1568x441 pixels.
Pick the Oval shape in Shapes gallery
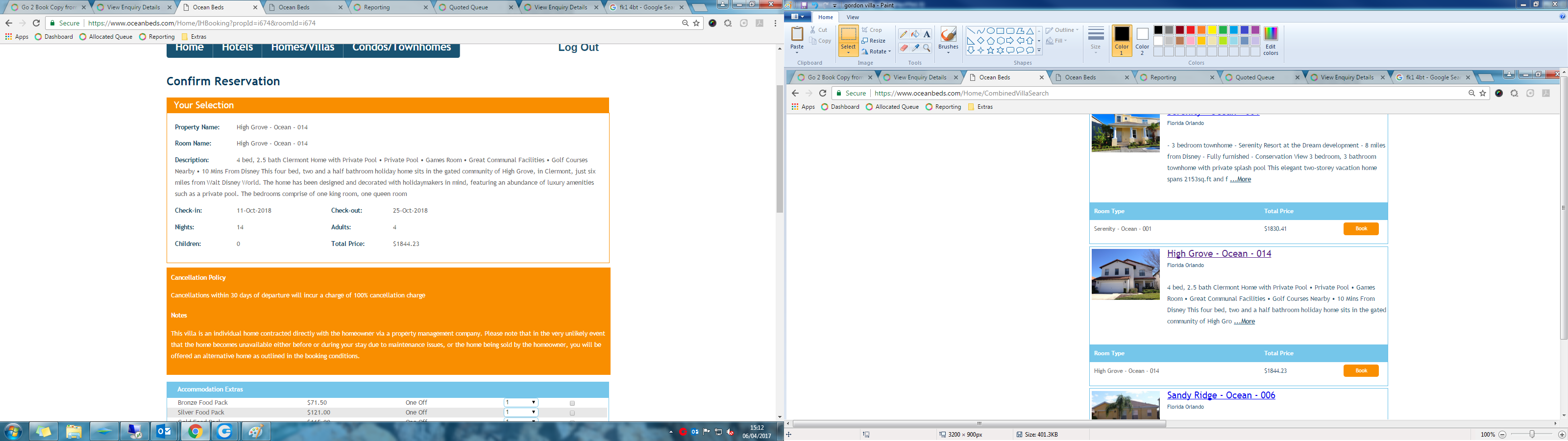coord(990,30)
